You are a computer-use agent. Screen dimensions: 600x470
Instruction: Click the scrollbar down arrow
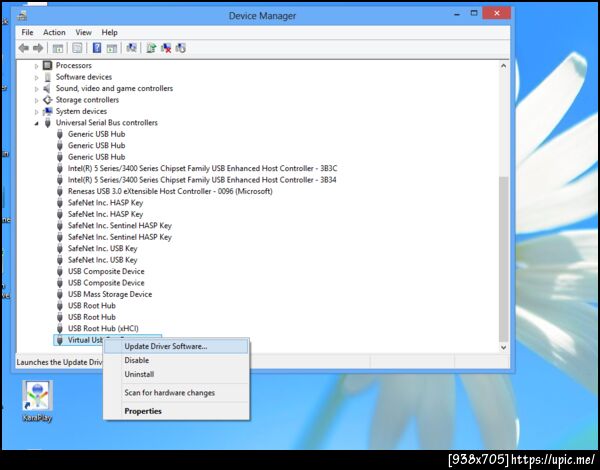click(504, 347)
